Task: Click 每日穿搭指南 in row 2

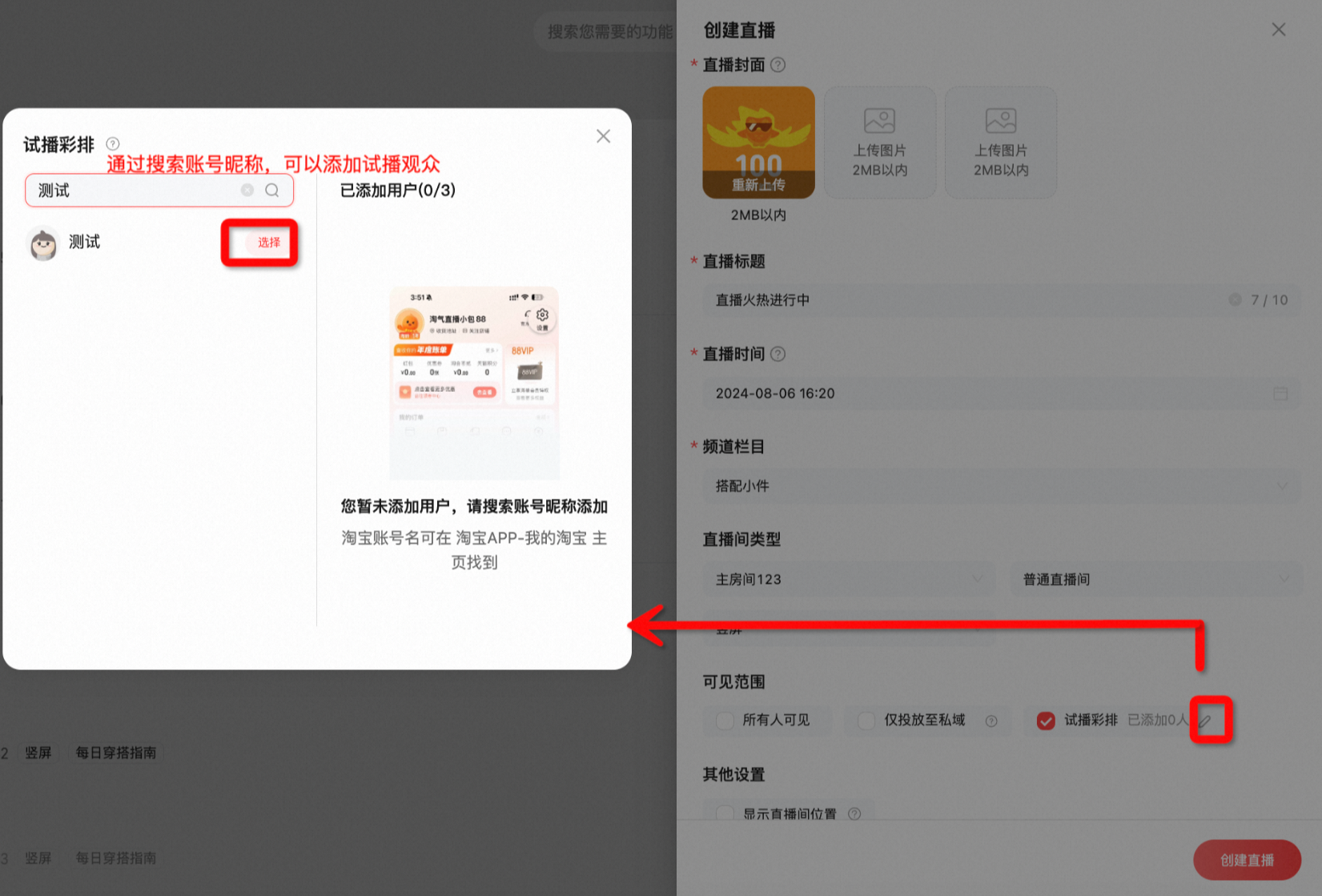Action: 116,753
